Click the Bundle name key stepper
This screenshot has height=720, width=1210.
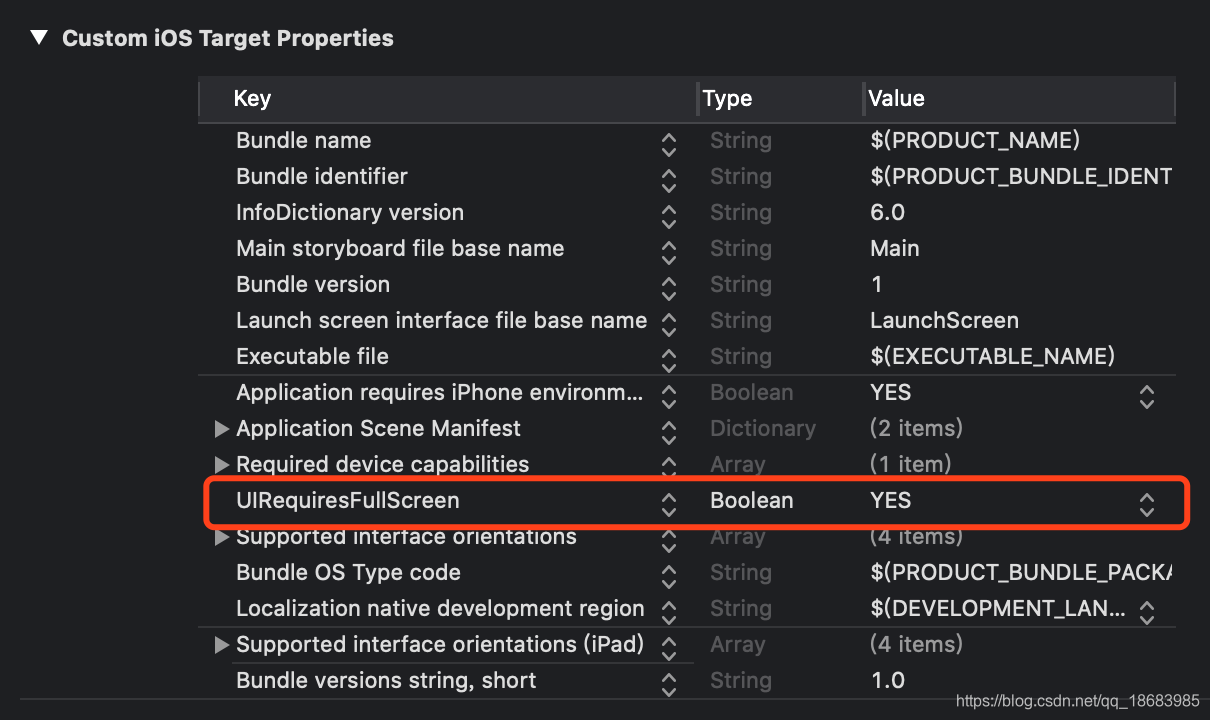[668, 144]
